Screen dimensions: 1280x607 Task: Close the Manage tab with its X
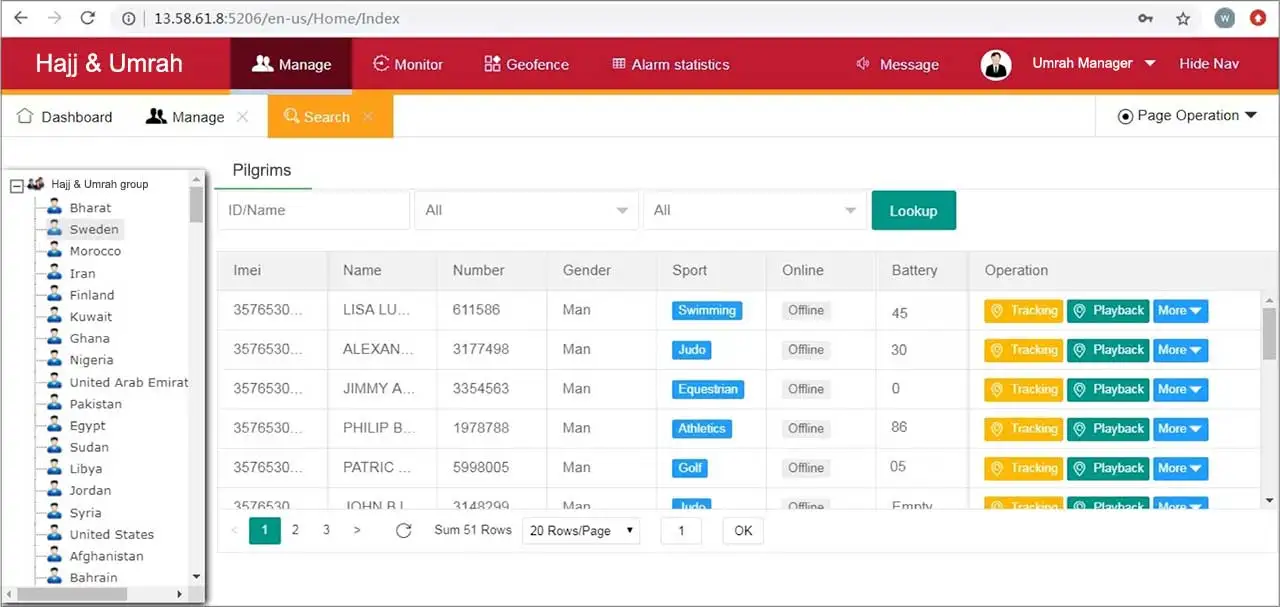click(242, 117)
